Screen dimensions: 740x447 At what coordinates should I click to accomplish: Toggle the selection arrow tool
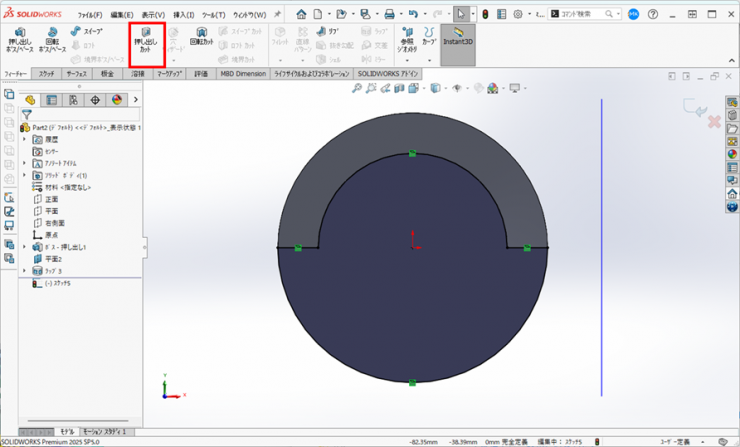pos(460,14)
